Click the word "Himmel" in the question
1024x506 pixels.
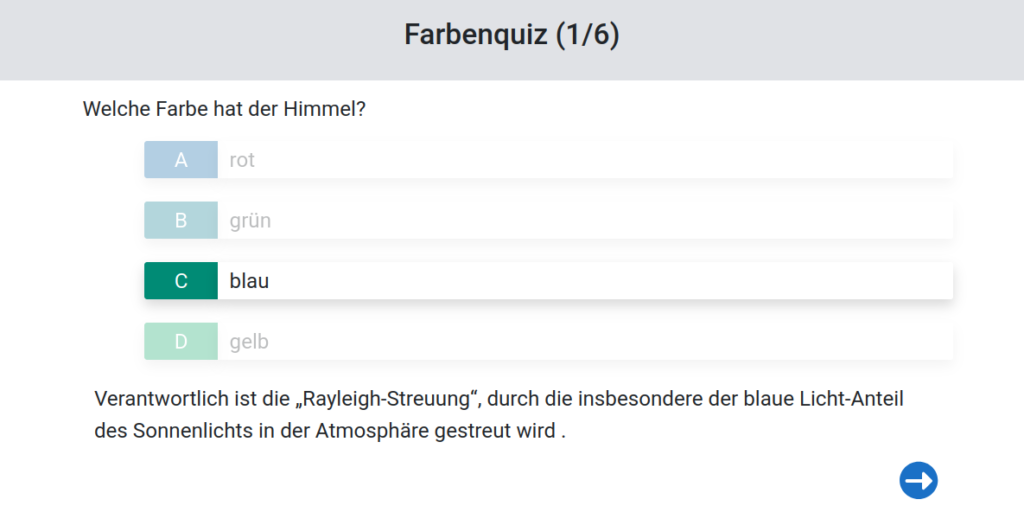tap(330, 108)
